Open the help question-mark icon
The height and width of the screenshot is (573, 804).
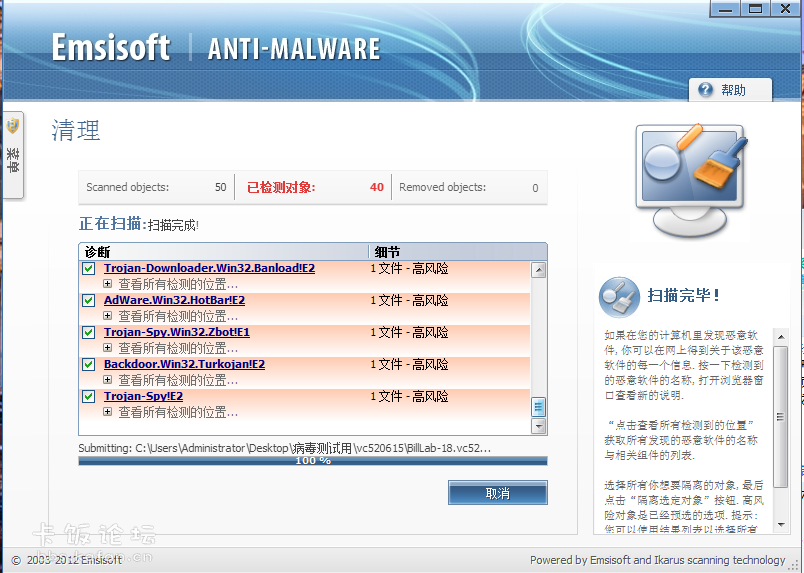click(706, 90)
